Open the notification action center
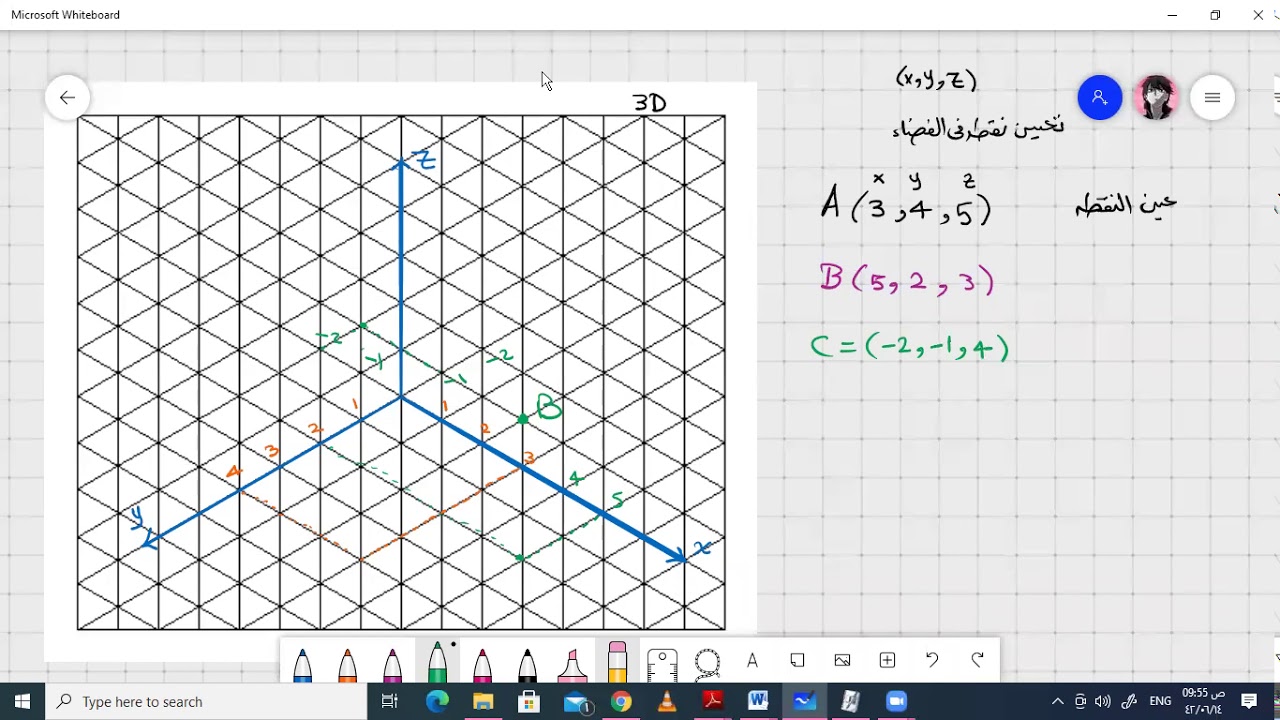Screen dimensions: 1280x720 point(1249,701)
